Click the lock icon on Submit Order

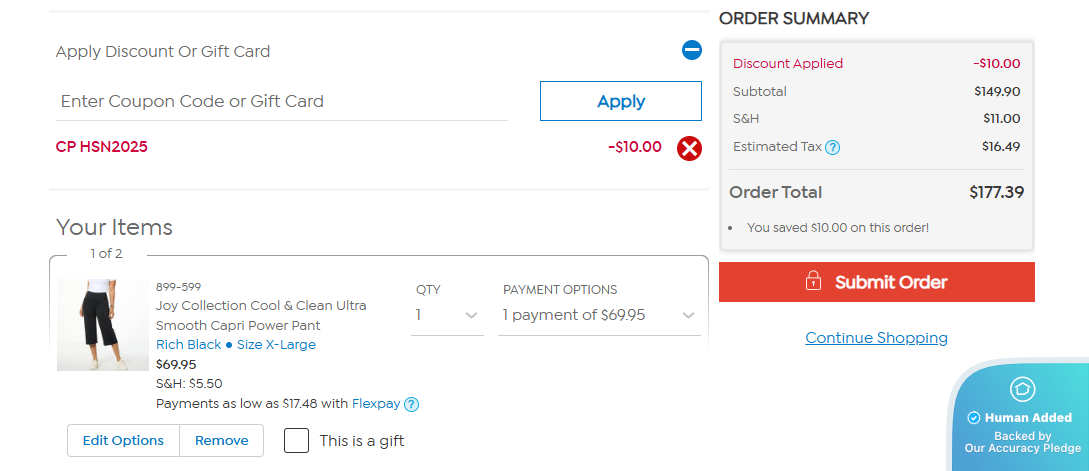click(x=813, y=281)
